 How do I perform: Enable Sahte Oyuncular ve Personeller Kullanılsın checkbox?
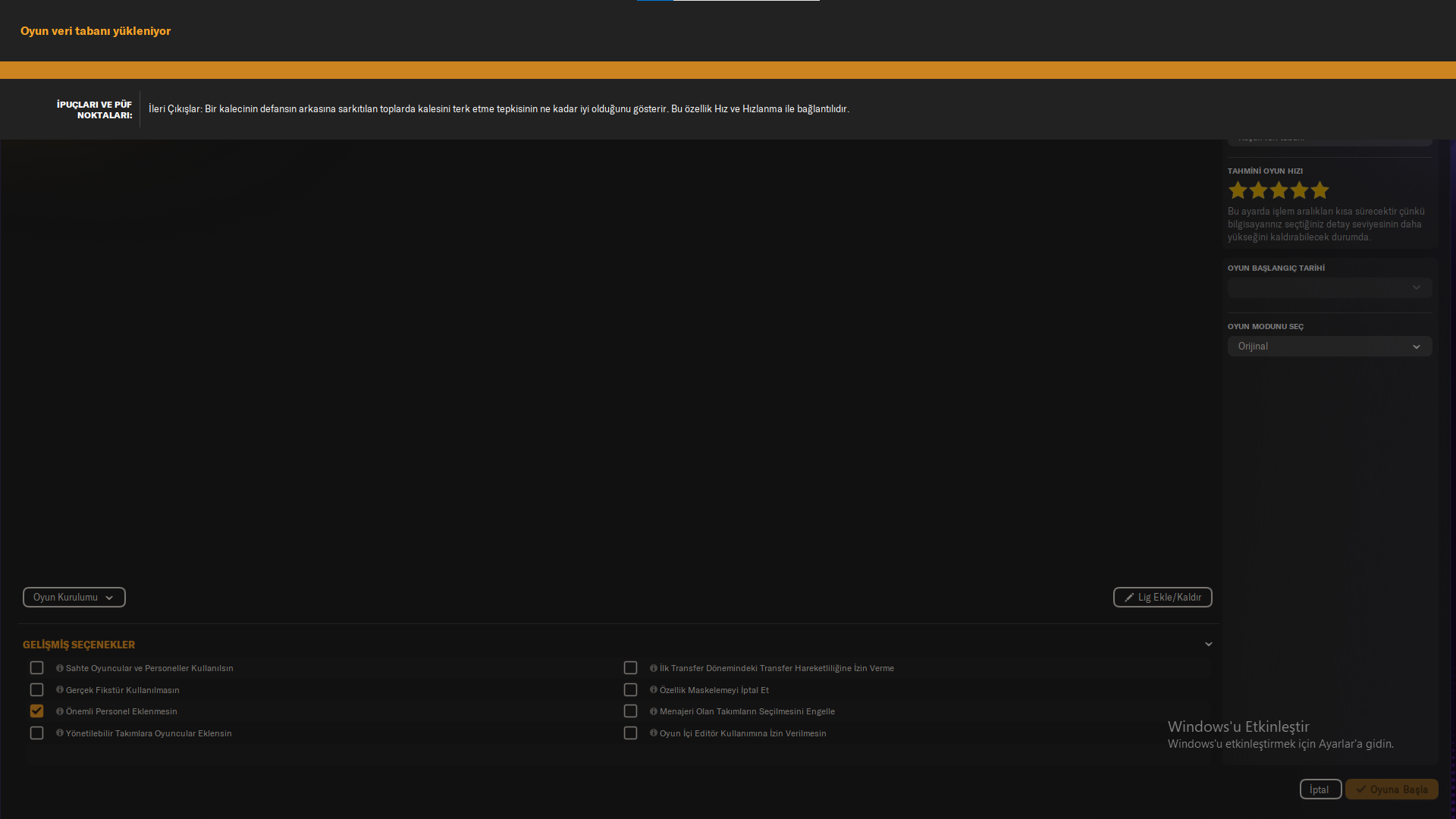(36, 668)
